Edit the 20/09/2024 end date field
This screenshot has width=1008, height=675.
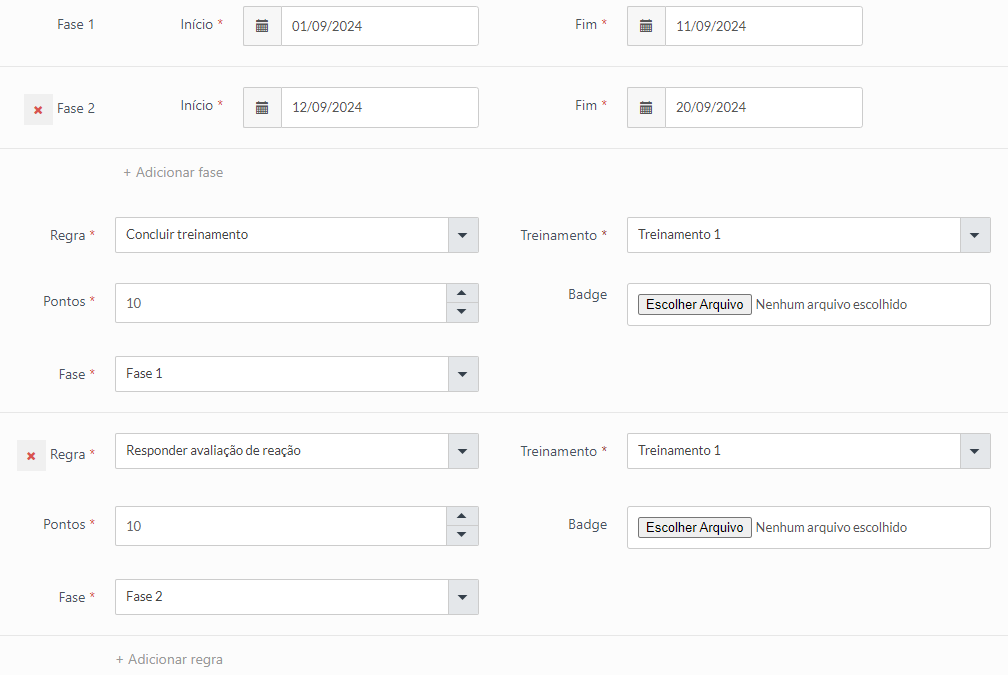(762, 107)
